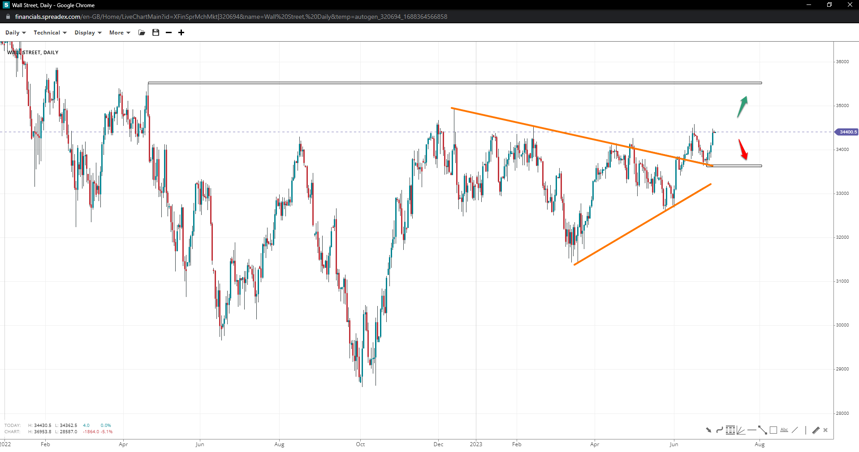
Task: Pick the fan lines drawing tool
Action: (741, 430)
